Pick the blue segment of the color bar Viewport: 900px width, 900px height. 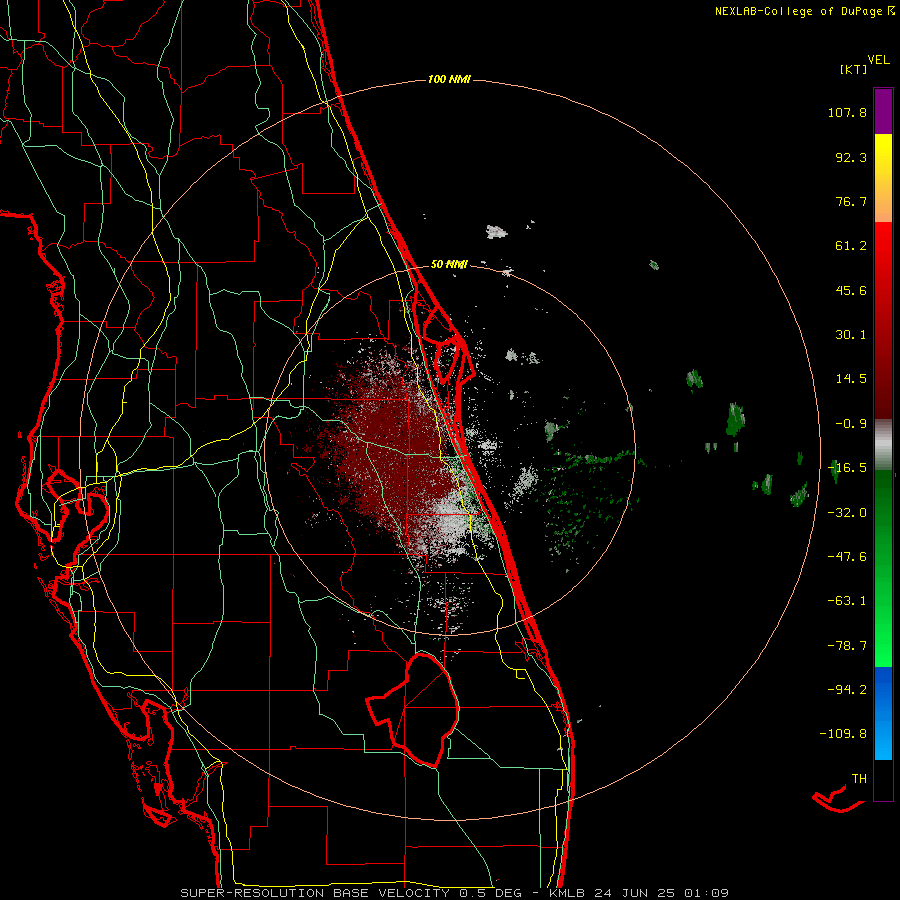click(883, 713)
